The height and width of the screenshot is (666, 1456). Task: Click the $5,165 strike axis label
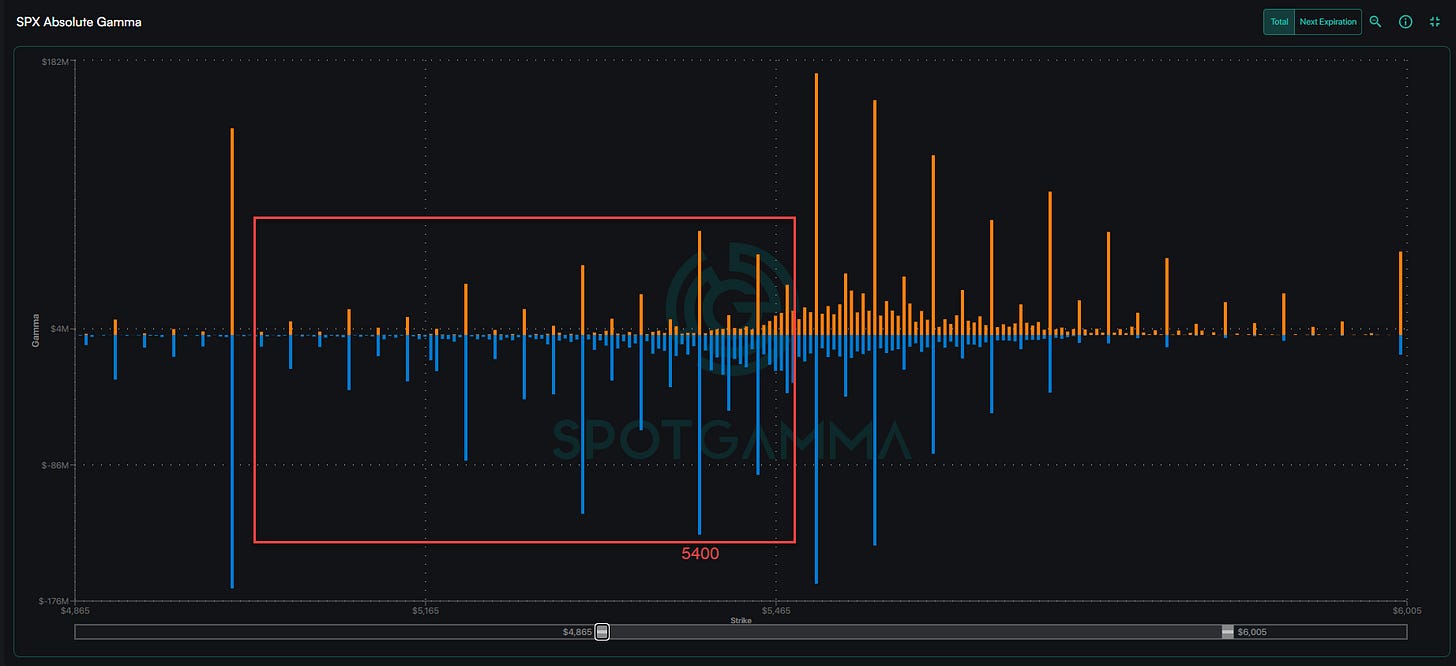tap(426, 610)
